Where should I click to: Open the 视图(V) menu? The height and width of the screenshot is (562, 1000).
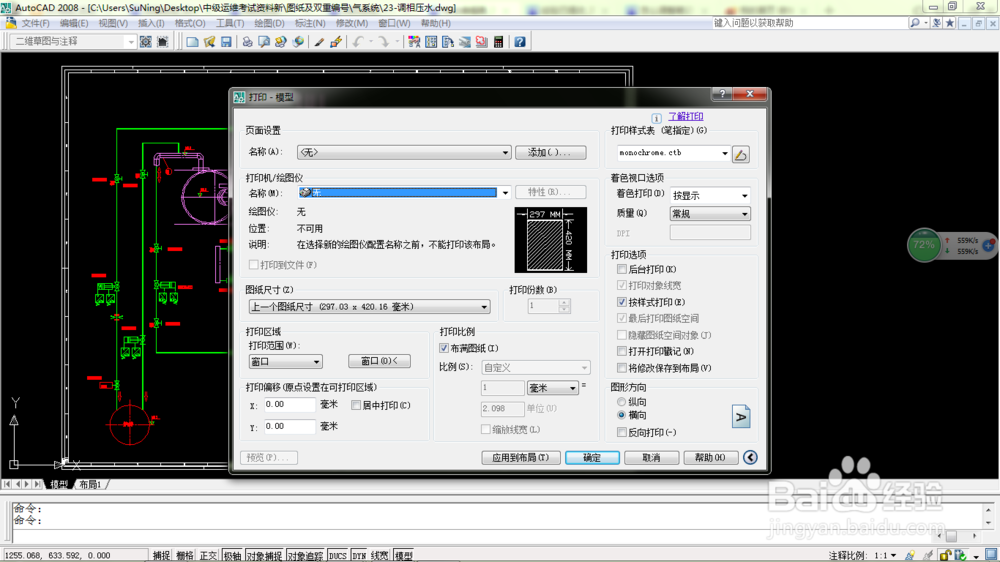tap(113, 23)
